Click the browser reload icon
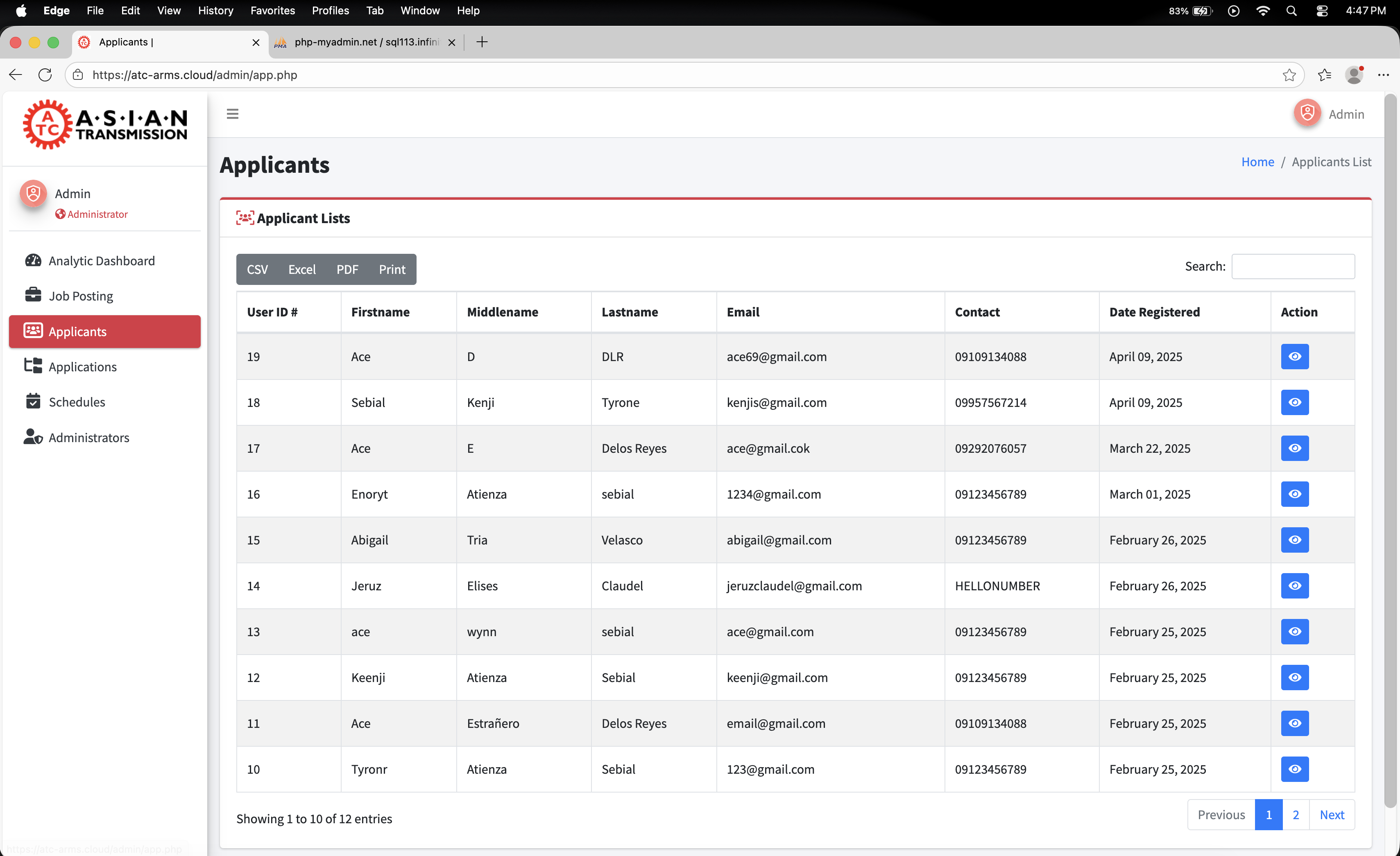The height and width of the screenshot is (856, 1400). tap(45, 75)
